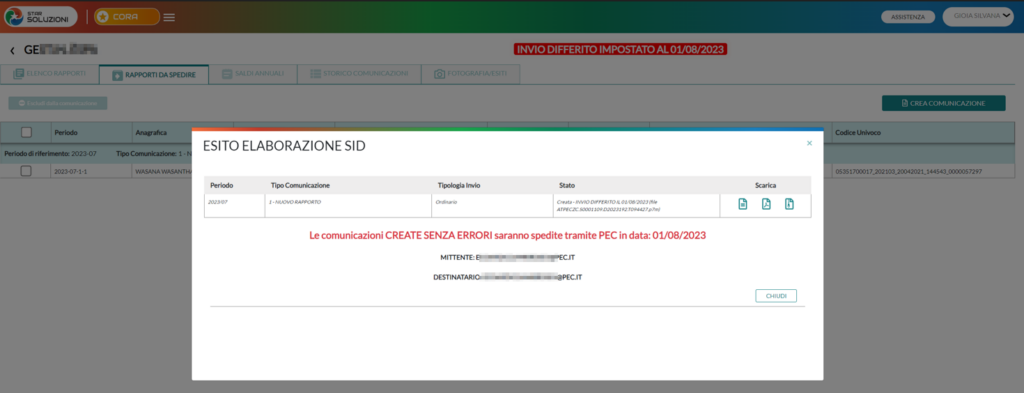Viewport: 1024px width, 393px height.
Task: Click the Escludi dalla comunicazione button
Action: 58,103
